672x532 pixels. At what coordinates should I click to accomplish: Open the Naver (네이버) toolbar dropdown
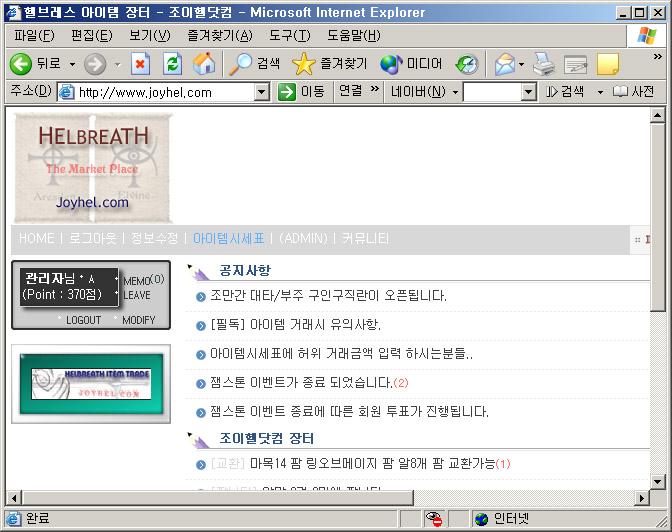click(x=424, y=92)
